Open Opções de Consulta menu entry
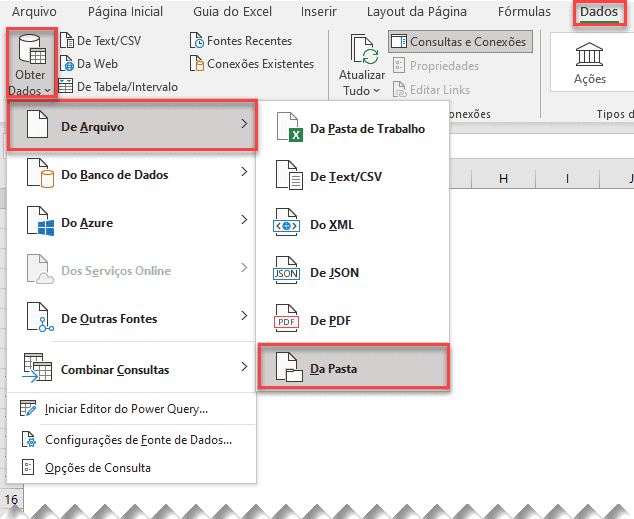The width and height of the screenshot is (634, 519). pos(132,468)
